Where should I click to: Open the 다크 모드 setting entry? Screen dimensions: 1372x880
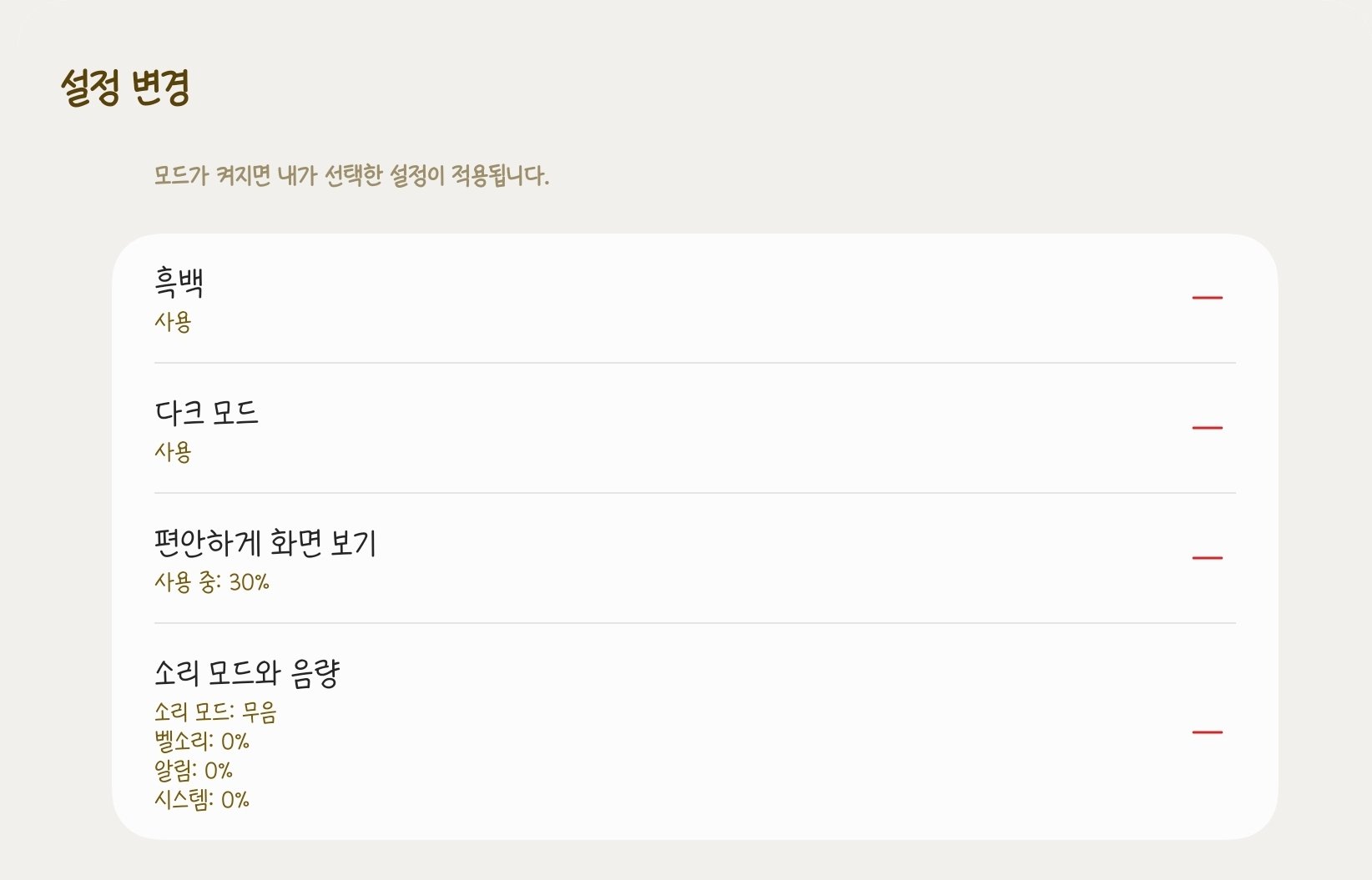207,411
